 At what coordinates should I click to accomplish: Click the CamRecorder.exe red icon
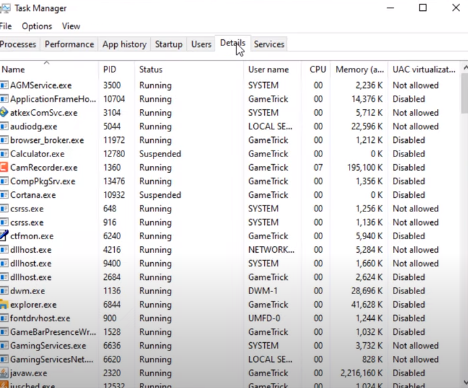(4, 167)
